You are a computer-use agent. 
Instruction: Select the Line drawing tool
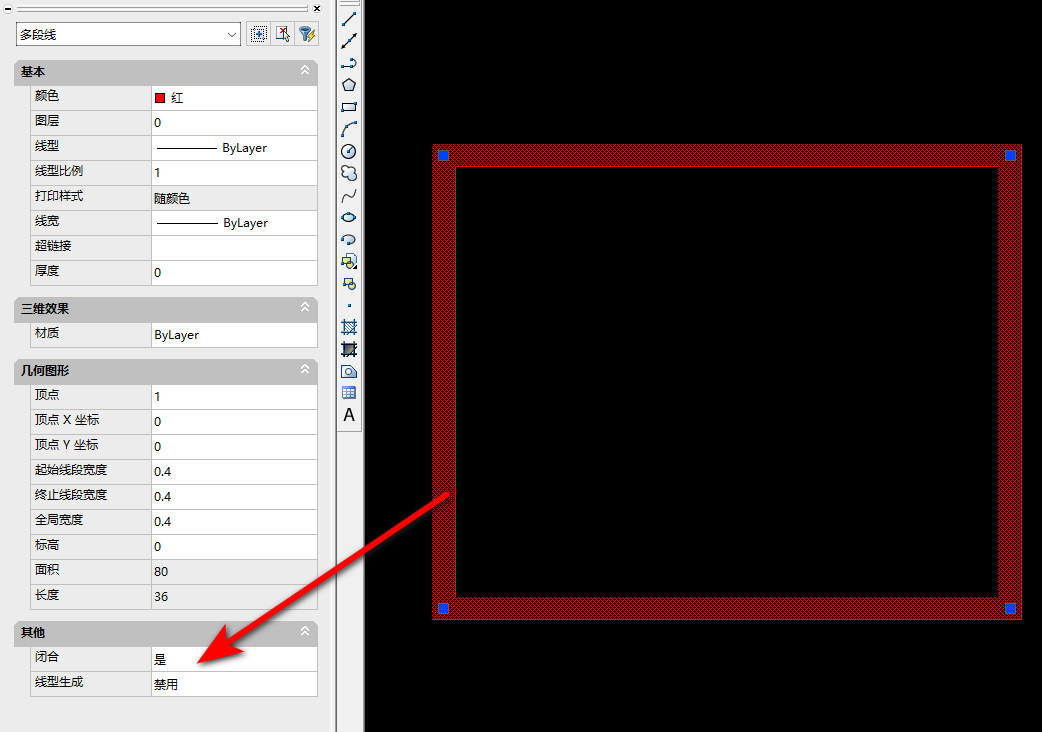click(x=349, y=19)
